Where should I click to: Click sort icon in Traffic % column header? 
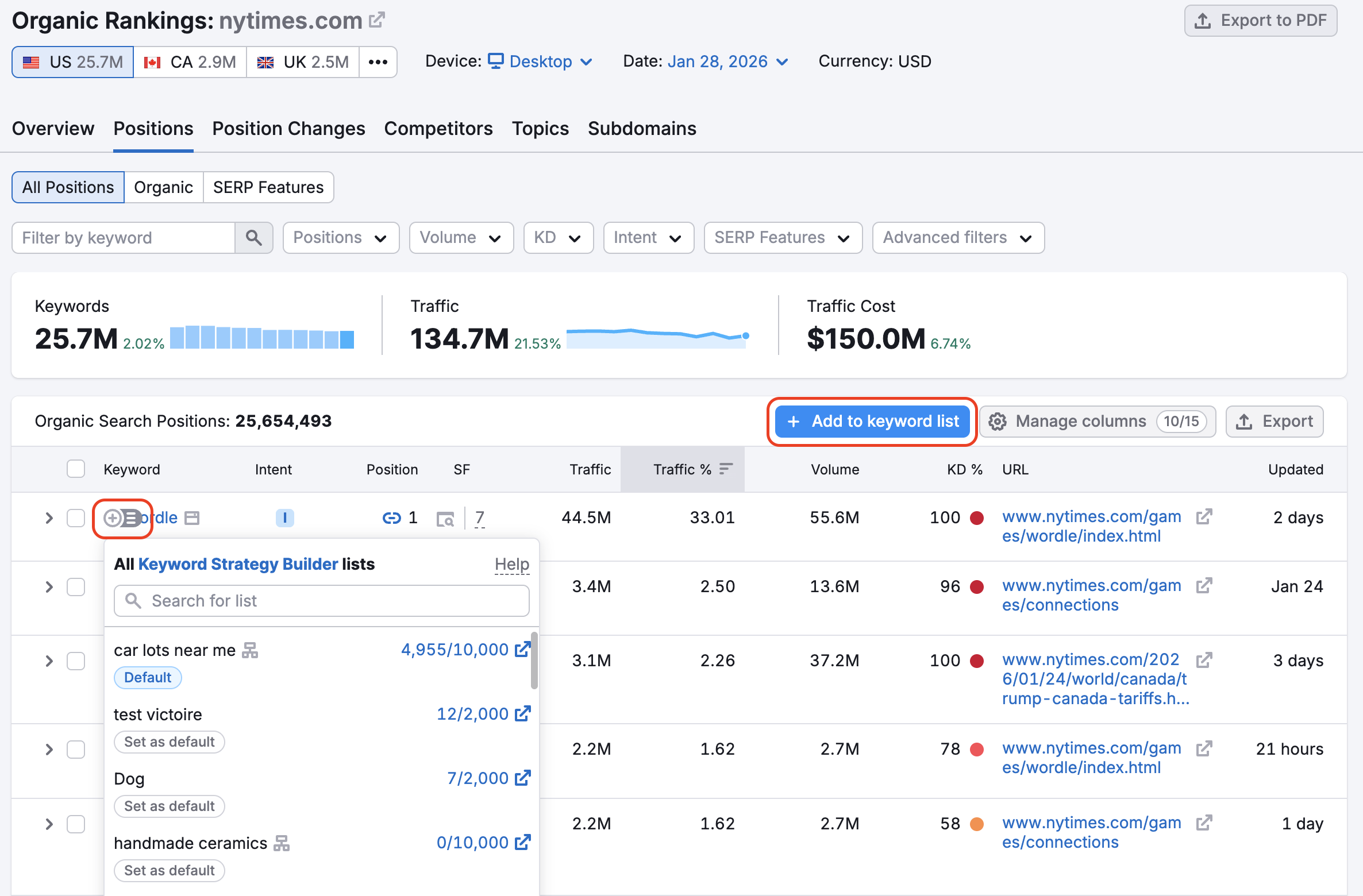pyautogui.click(x=726, y=469)
